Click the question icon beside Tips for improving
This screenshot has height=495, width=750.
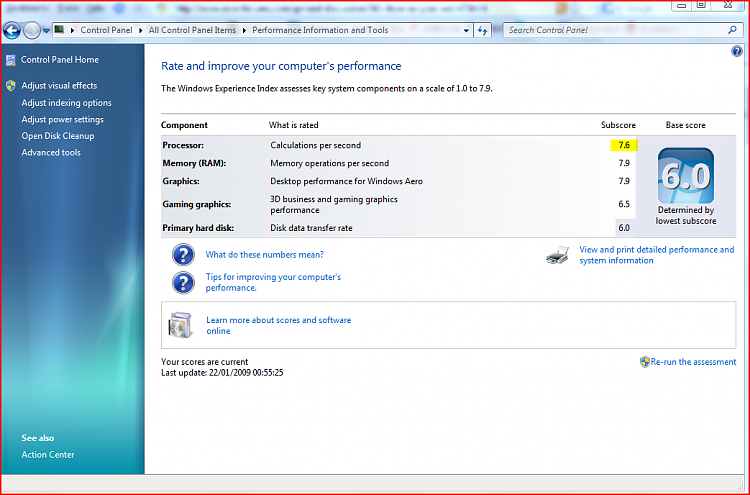click(183, 283)
